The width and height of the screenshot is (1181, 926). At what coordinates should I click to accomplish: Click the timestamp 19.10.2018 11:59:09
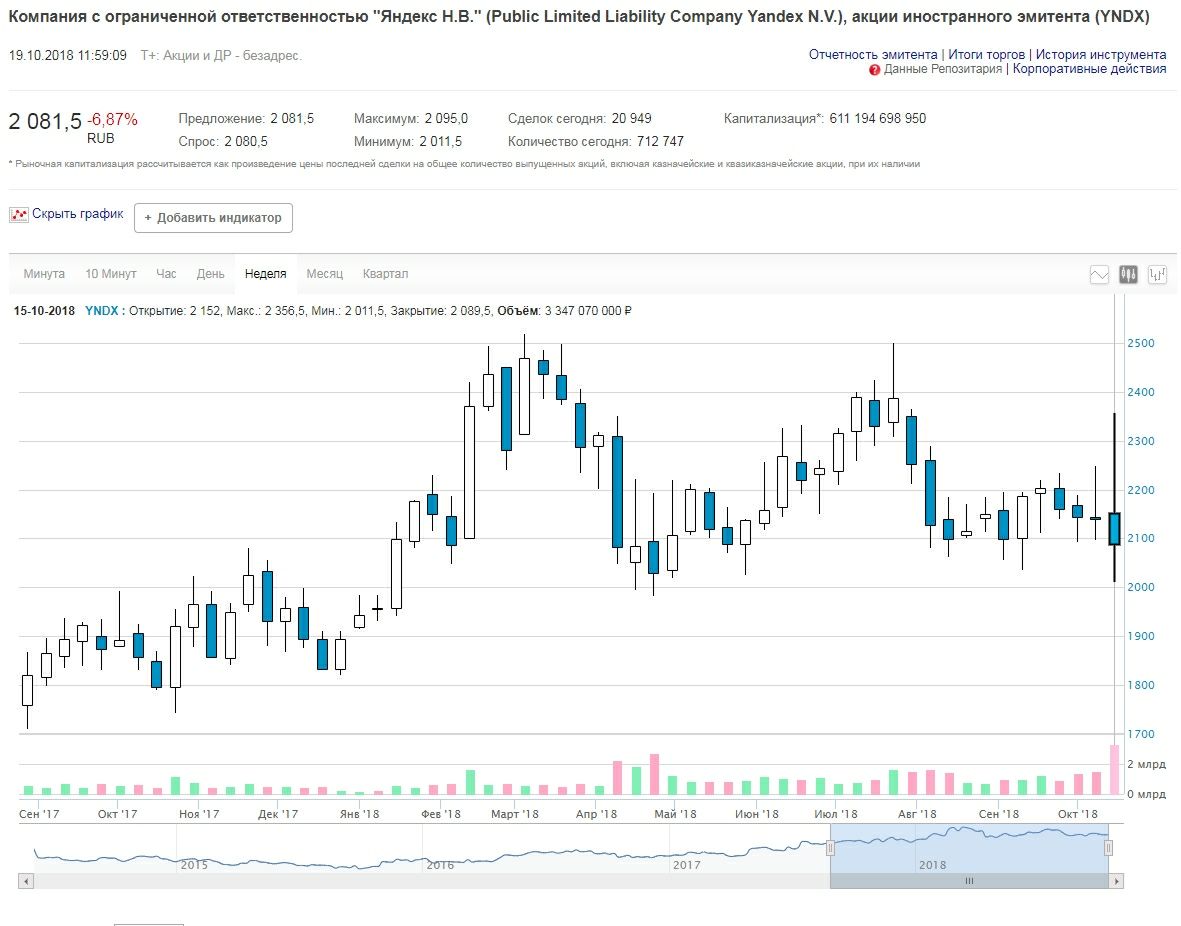point(68,55)
